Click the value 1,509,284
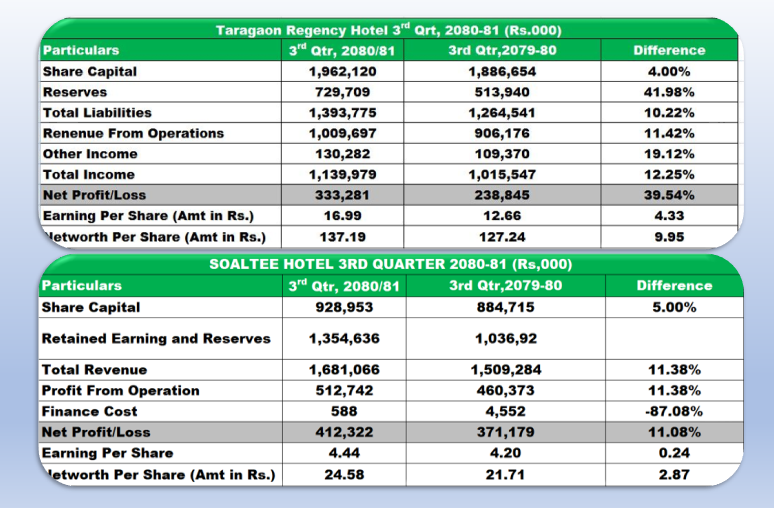774x508 pixels. tap(505, 370)
